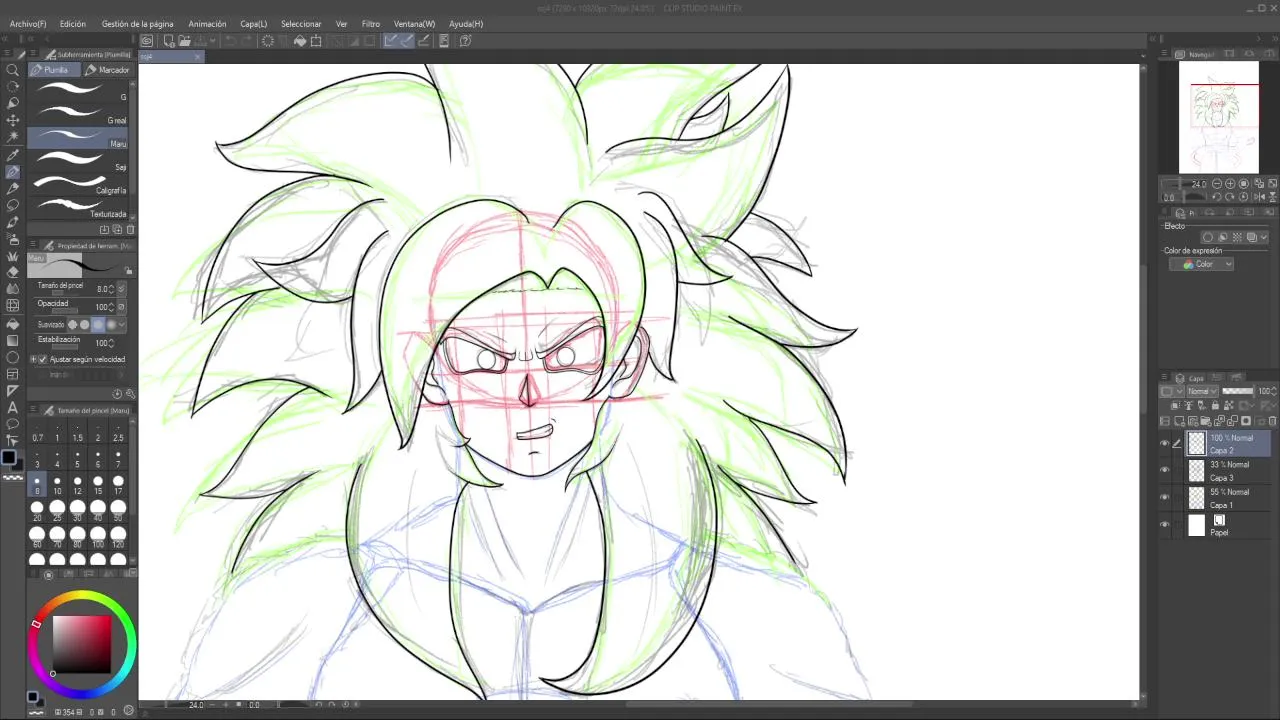Expand Suavizado anti-aliasing dropdown arrow
Screen dimensions: 1280x720
(122, 324)
